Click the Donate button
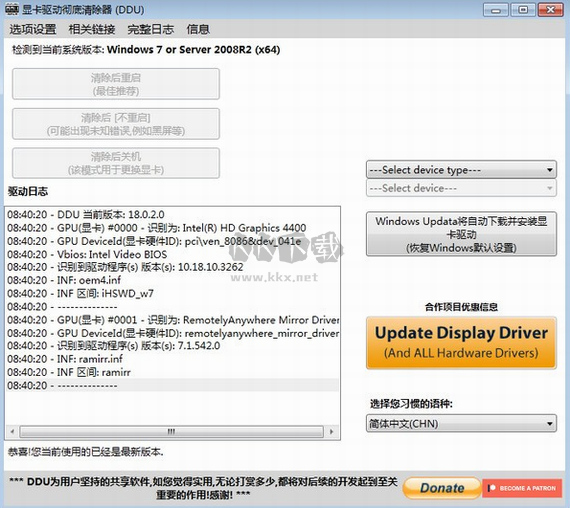Screen dimensions: 570x508 pos(442,488)
